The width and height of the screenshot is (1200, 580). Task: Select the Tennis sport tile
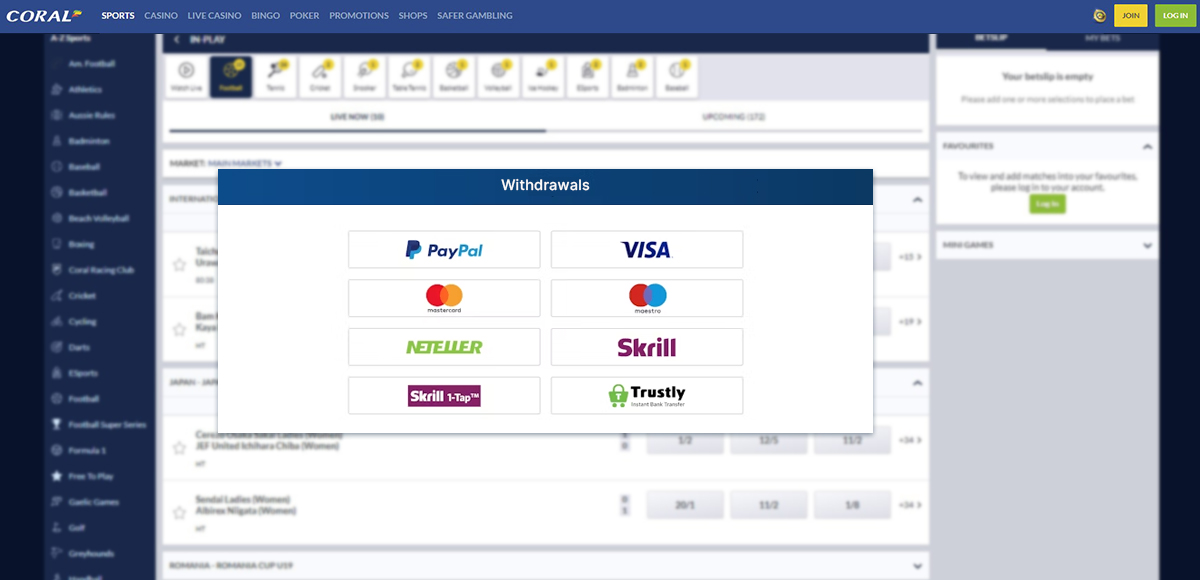tap(275, 77)
